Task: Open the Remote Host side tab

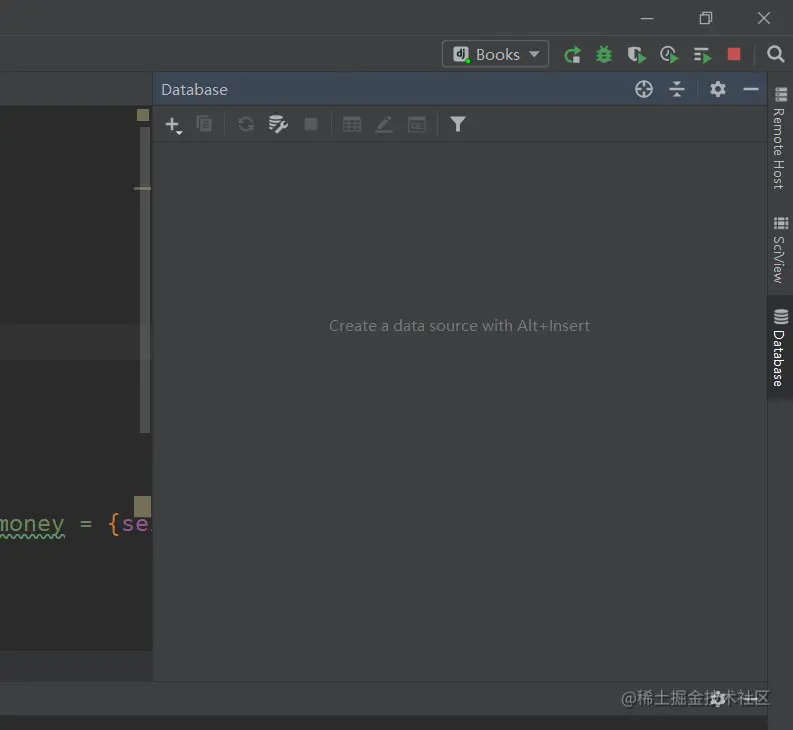Action: tap(780, 138)
